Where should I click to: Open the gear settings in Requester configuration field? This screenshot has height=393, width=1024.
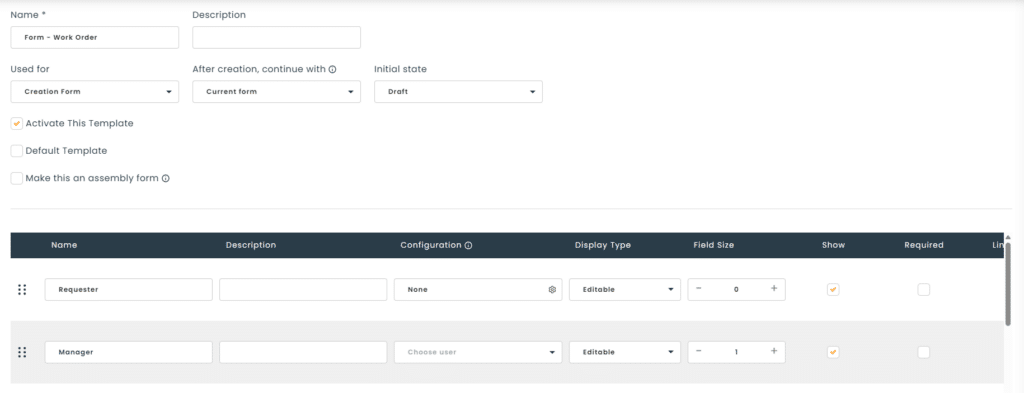552,289
